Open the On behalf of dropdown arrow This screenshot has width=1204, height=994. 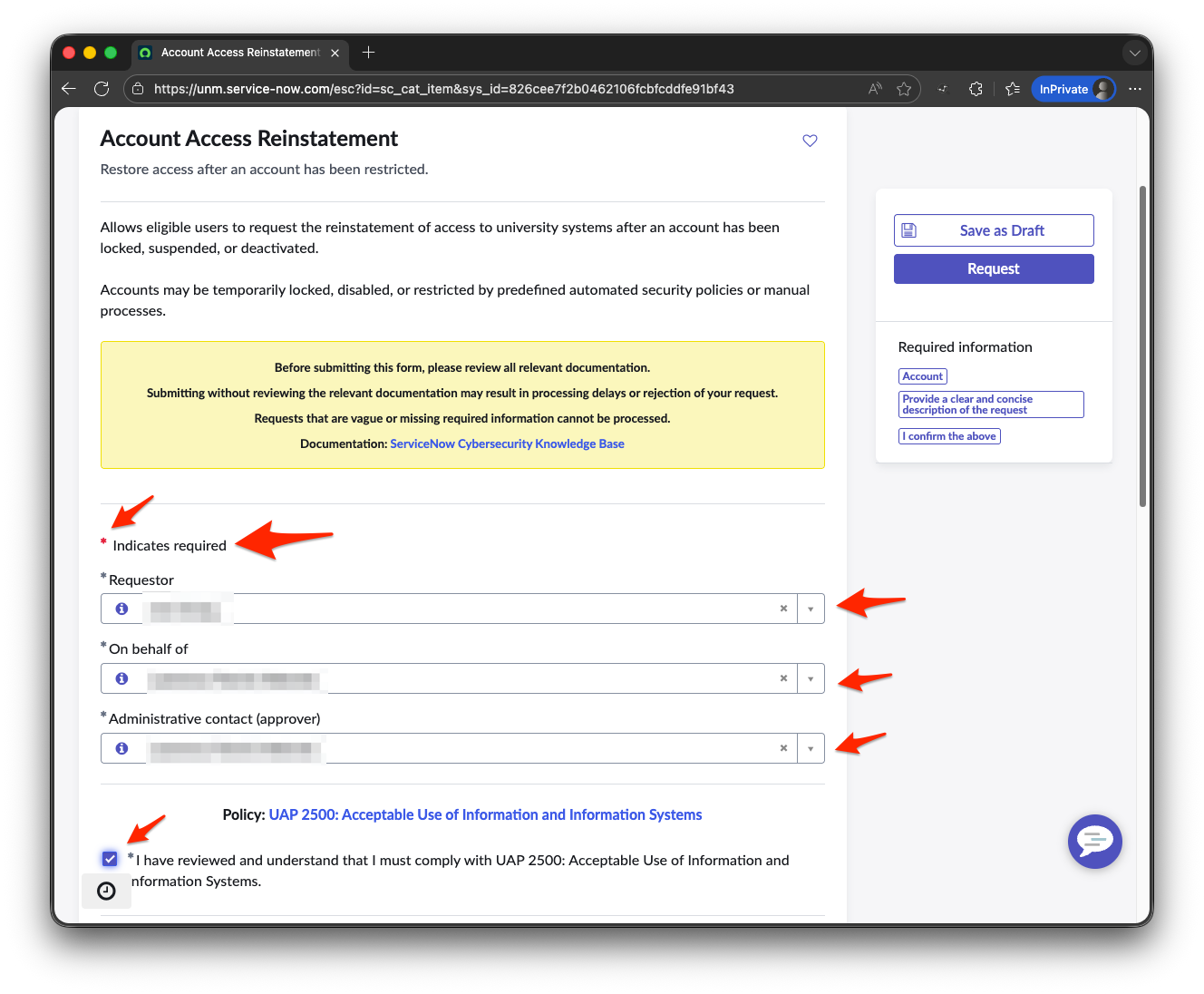coord(811,677)
